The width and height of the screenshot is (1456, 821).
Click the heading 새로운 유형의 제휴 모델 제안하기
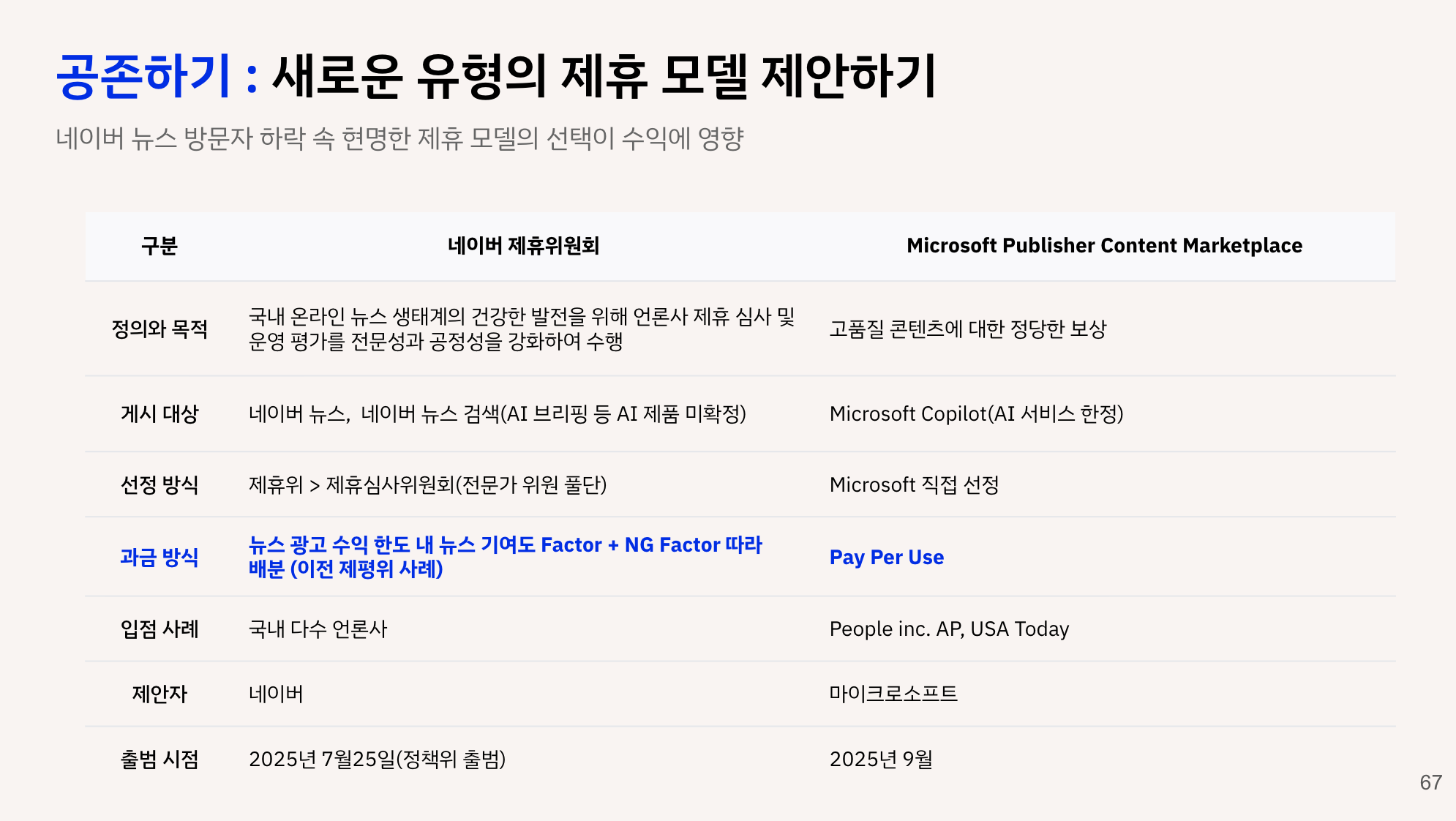click(604, 76)
